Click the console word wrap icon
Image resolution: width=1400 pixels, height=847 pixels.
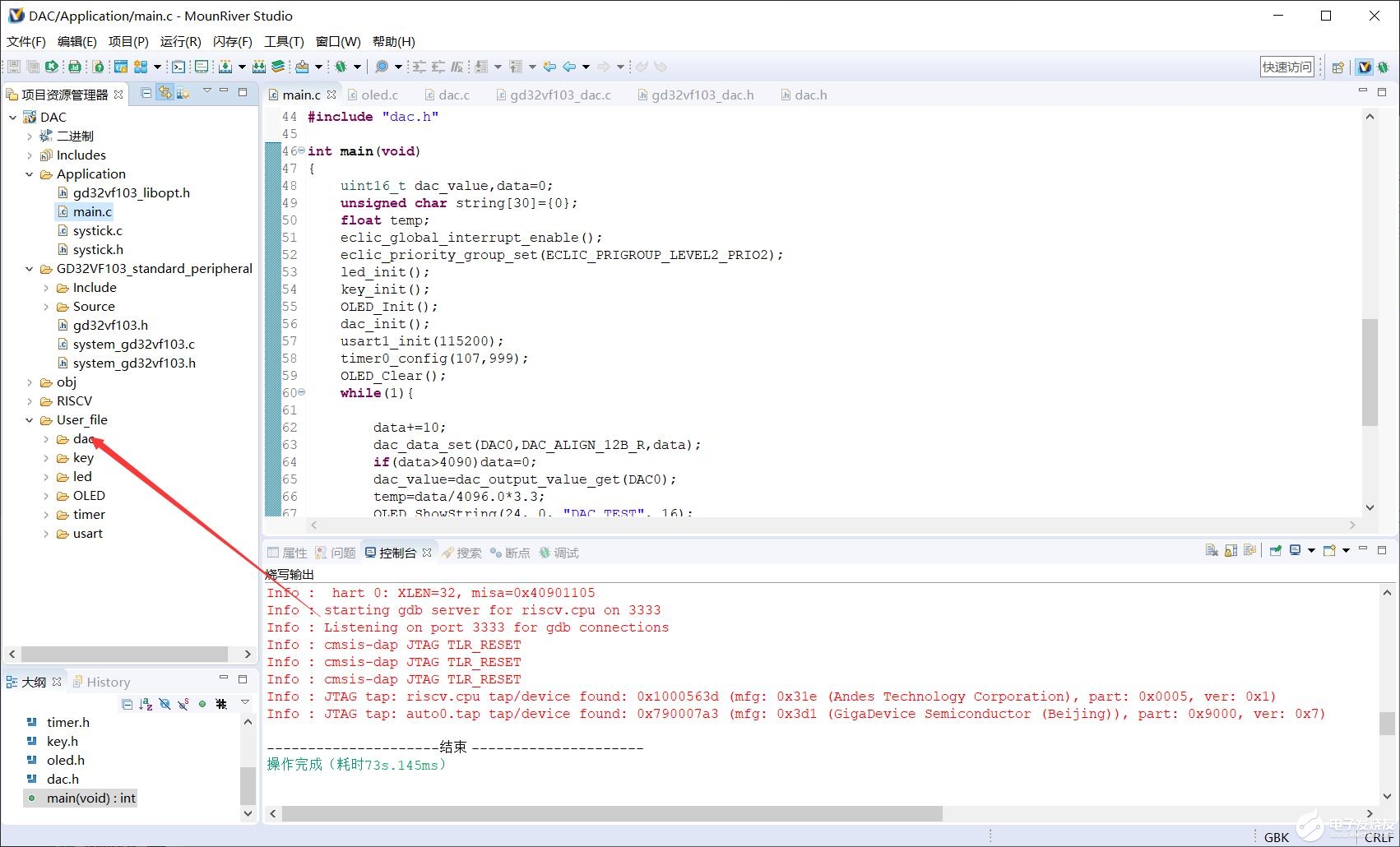(1249, 550)
